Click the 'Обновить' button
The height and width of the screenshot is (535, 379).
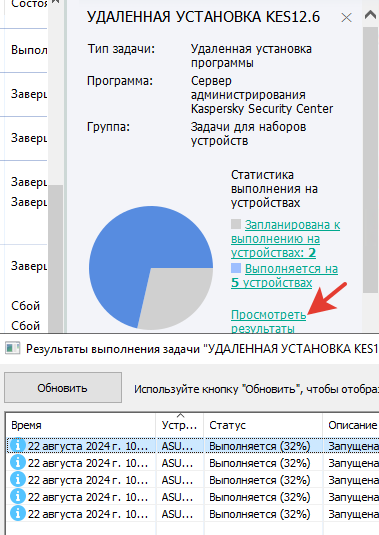coord(63,388)
